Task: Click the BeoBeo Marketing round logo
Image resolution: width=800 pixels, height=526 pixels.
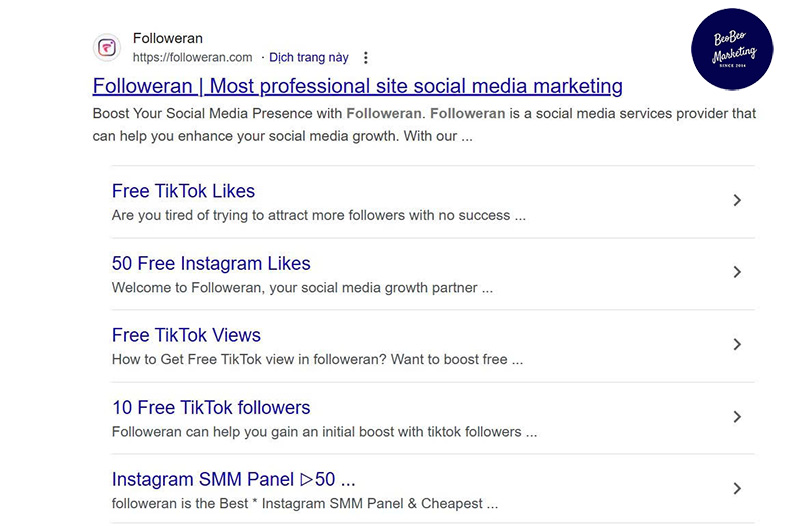Action: 732,49
